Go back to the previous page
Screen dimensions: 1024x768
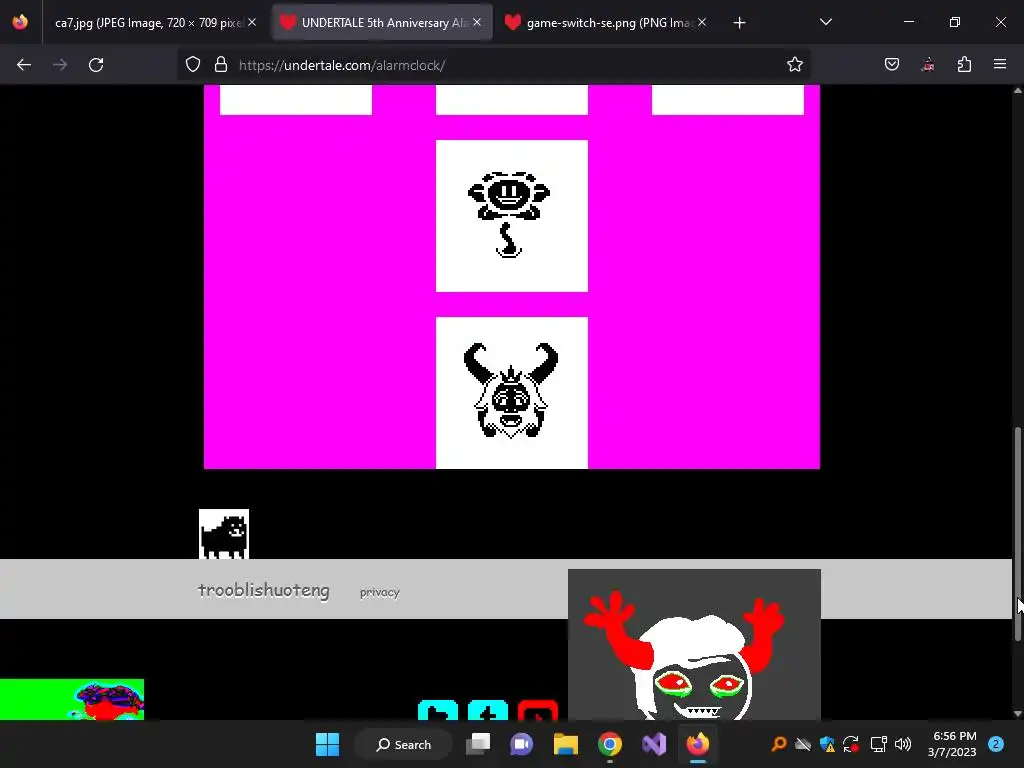tap(24, 65)
